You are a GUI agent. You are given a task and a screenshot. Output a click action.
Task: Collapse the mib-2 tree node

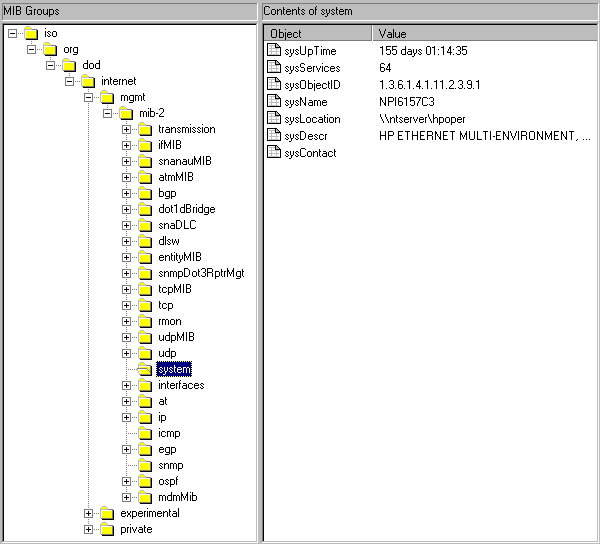[x=108, y=114]
